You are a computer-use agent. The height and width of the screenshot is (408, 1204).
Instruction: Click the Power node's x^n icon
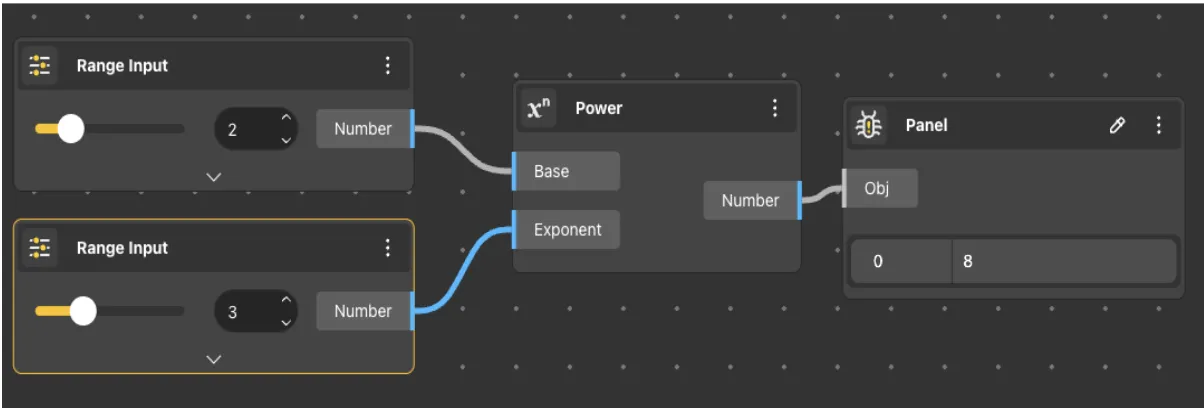(x=540, y=109)
